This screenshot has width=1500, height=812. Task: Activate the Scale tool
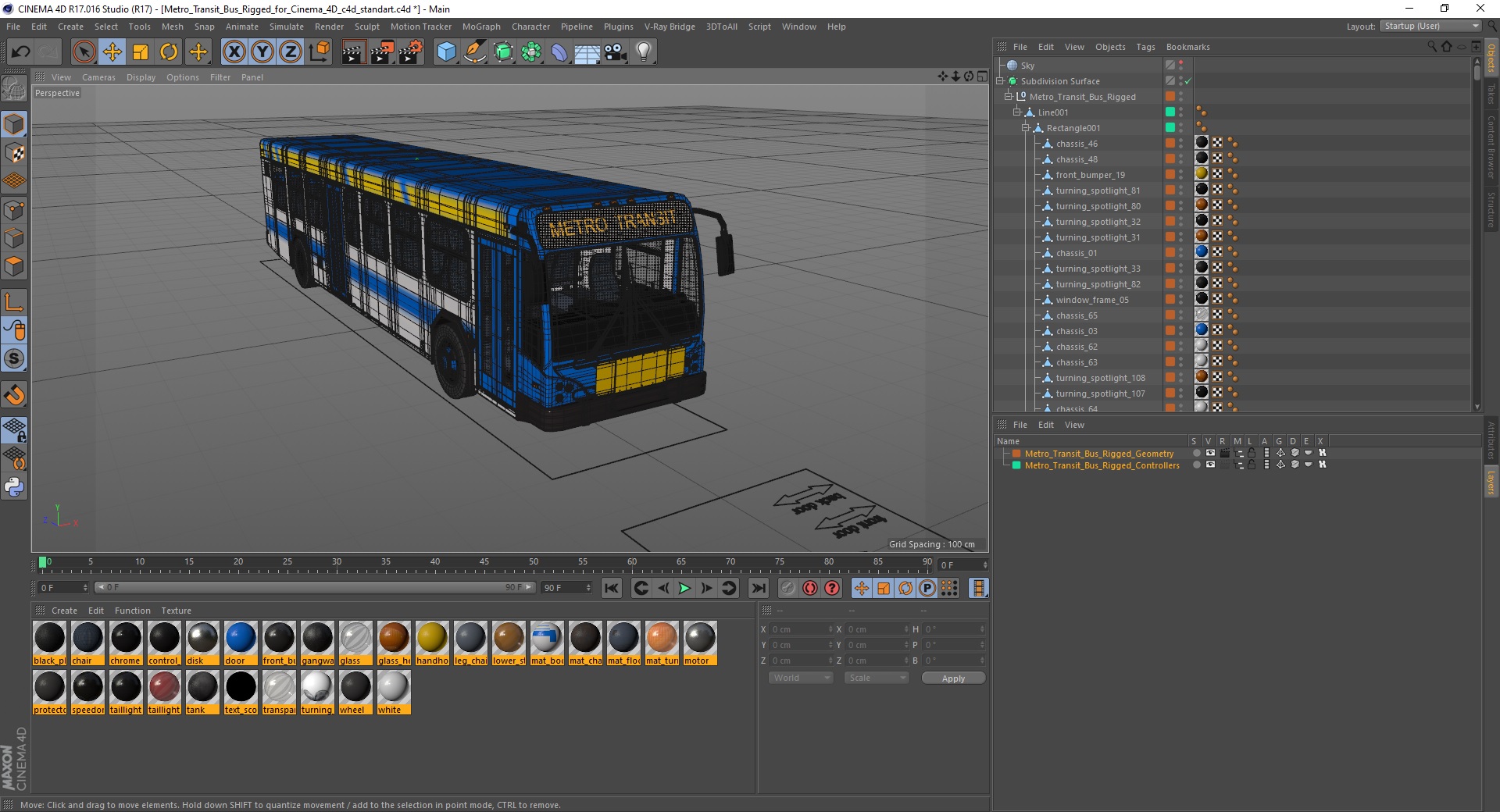pyautogui.click(x=141, y=52)
